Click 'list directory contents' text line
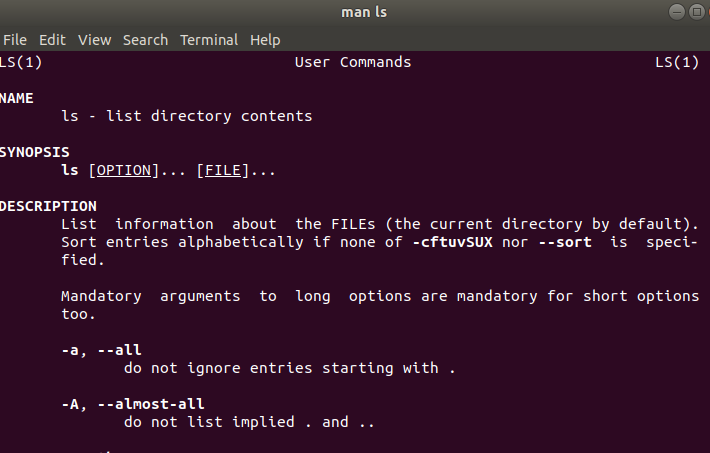Viewport: 710px width, 453px height. click(x=209, y=116)
